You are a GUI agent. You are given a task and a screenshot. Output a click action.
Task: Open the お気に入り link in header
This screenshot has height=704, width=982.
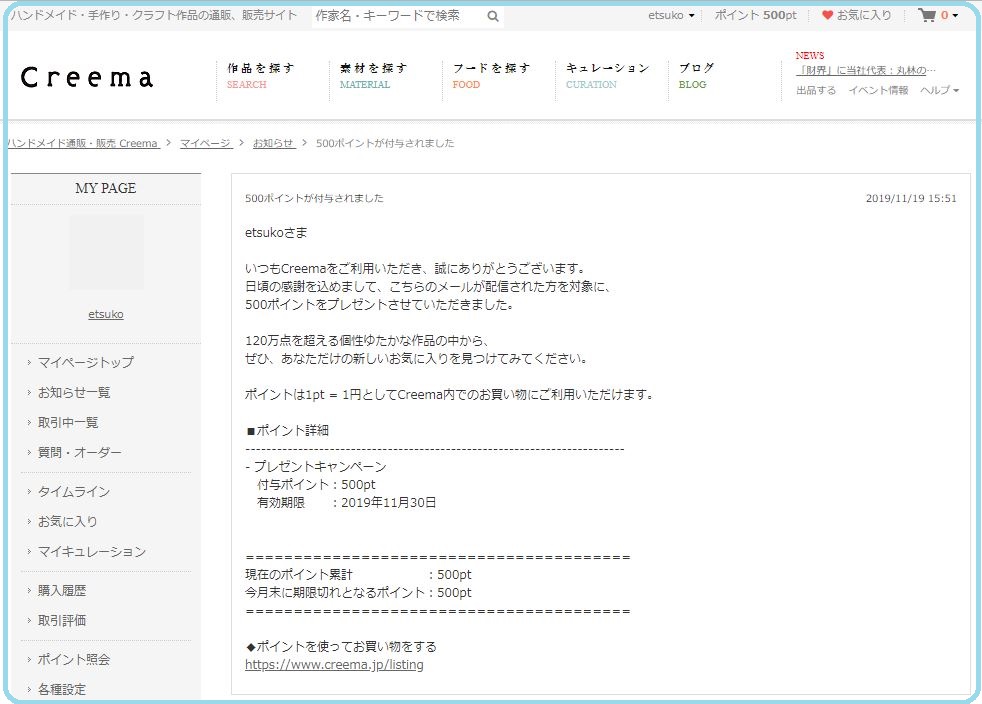(864, 15)
